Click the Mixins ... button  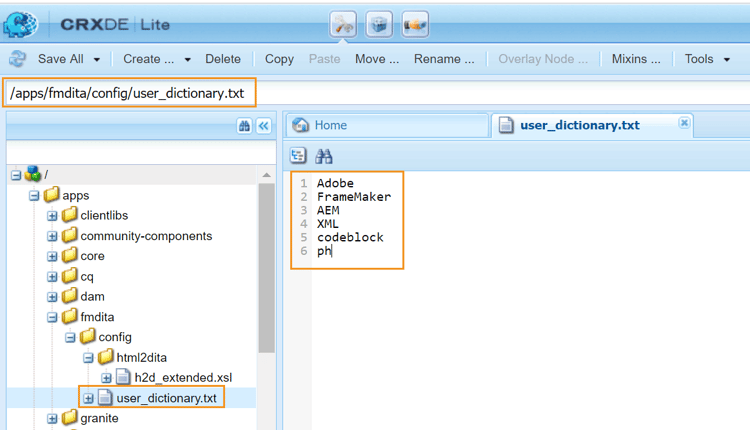[x=636, y=59]
